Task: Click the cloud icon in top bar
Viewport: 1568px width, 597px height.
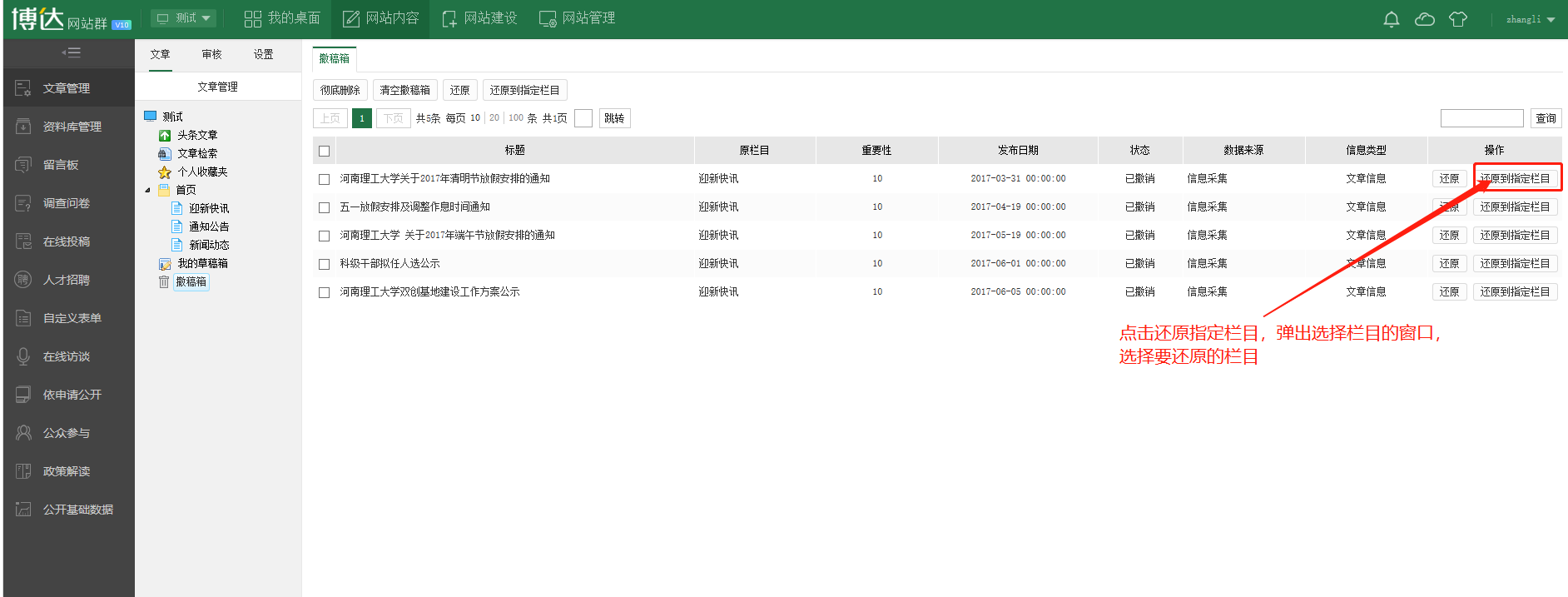Action: [x=1424, y=19]
